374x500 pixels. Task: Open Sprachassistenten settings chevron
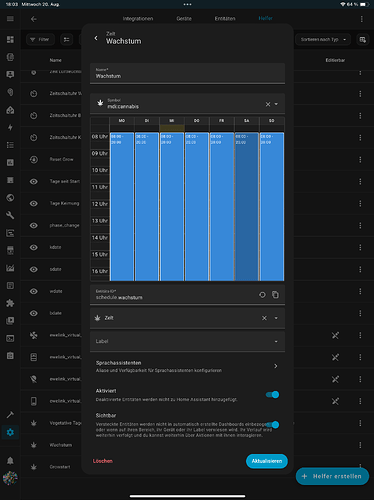click(x=276, y=366)
